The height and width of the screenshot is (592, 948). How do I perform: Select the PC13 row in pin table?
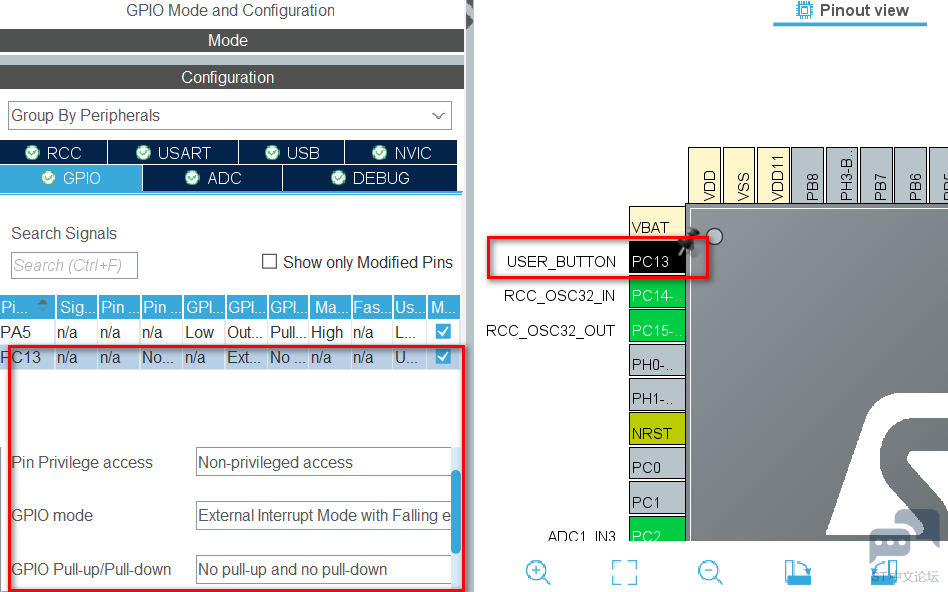[230, 357]
